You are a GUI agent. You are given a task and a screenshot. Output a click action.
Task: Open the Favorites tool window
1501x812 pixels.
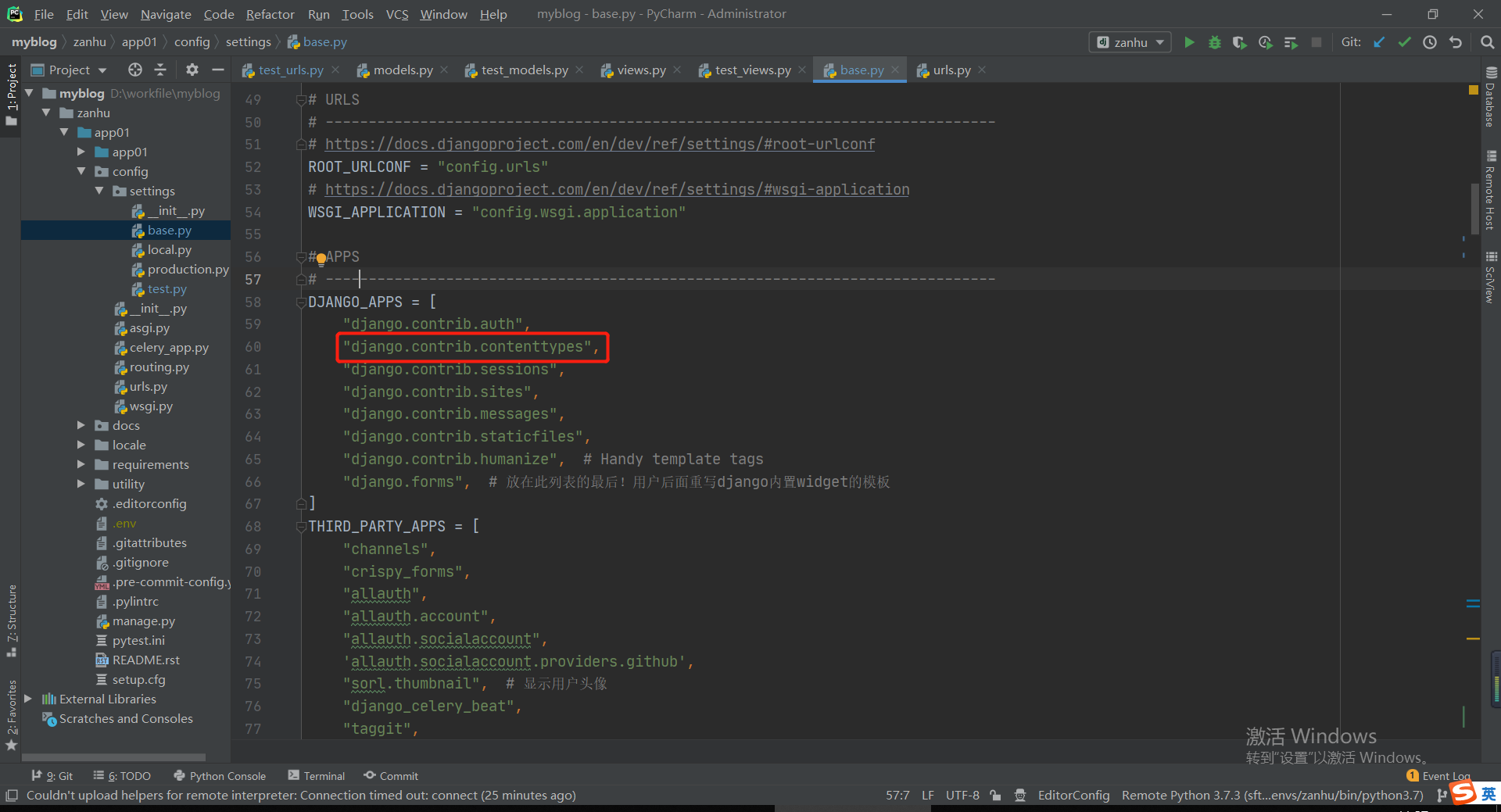[12, 715]
